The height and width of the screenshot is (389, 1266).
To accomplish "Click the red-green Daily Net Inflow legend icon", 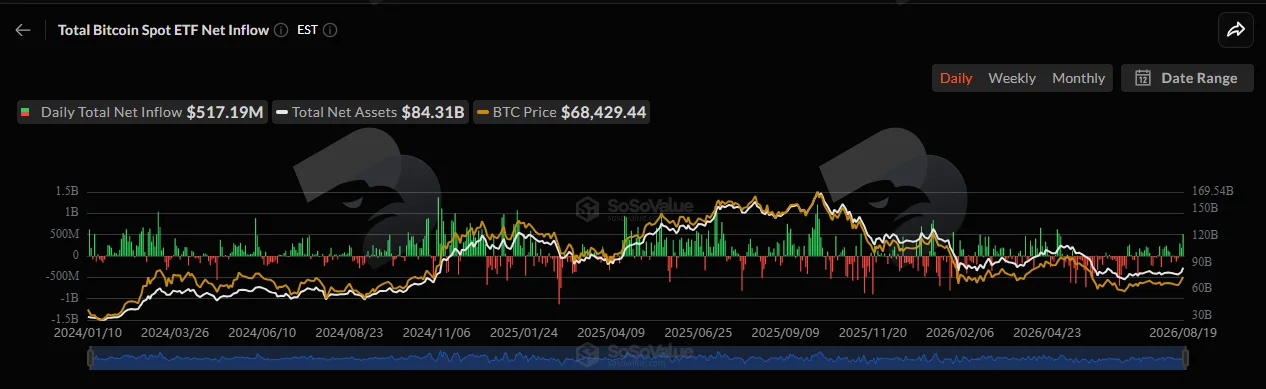I will coord(25,112).
